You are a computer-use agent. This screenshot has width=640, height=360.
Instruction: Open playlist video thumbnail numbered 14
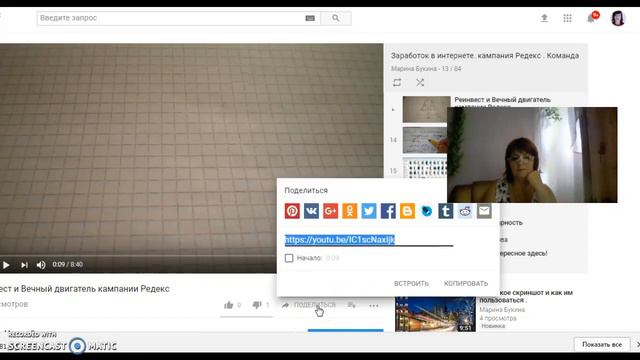(x=425, y=140)
